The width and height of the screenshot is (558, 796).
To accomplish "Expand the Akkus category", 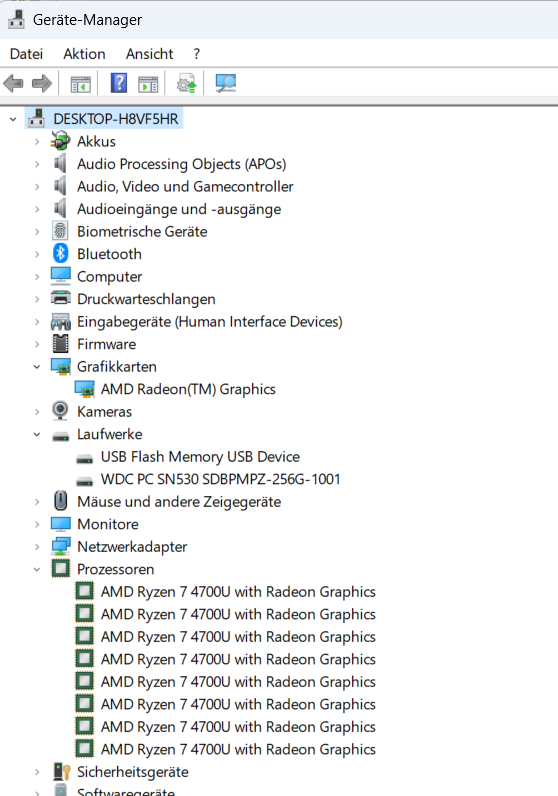I will coord(37,142).
